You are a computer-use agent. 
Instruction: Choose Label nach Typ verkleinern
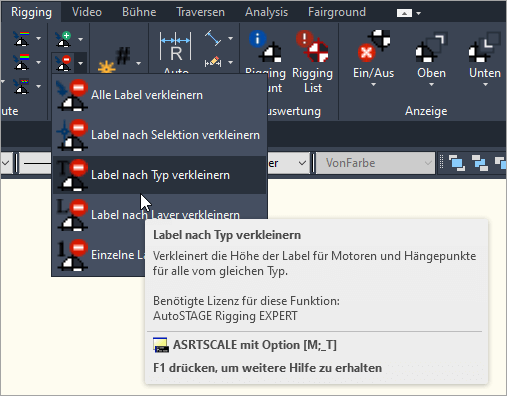(160, 175)
